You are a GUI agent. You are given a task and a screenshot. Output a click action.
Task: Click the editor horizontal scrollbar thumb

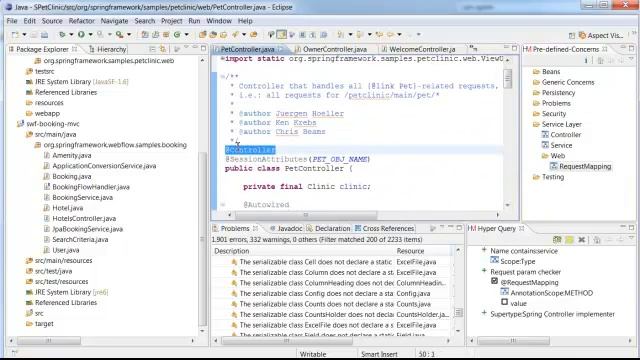(306, 215)
